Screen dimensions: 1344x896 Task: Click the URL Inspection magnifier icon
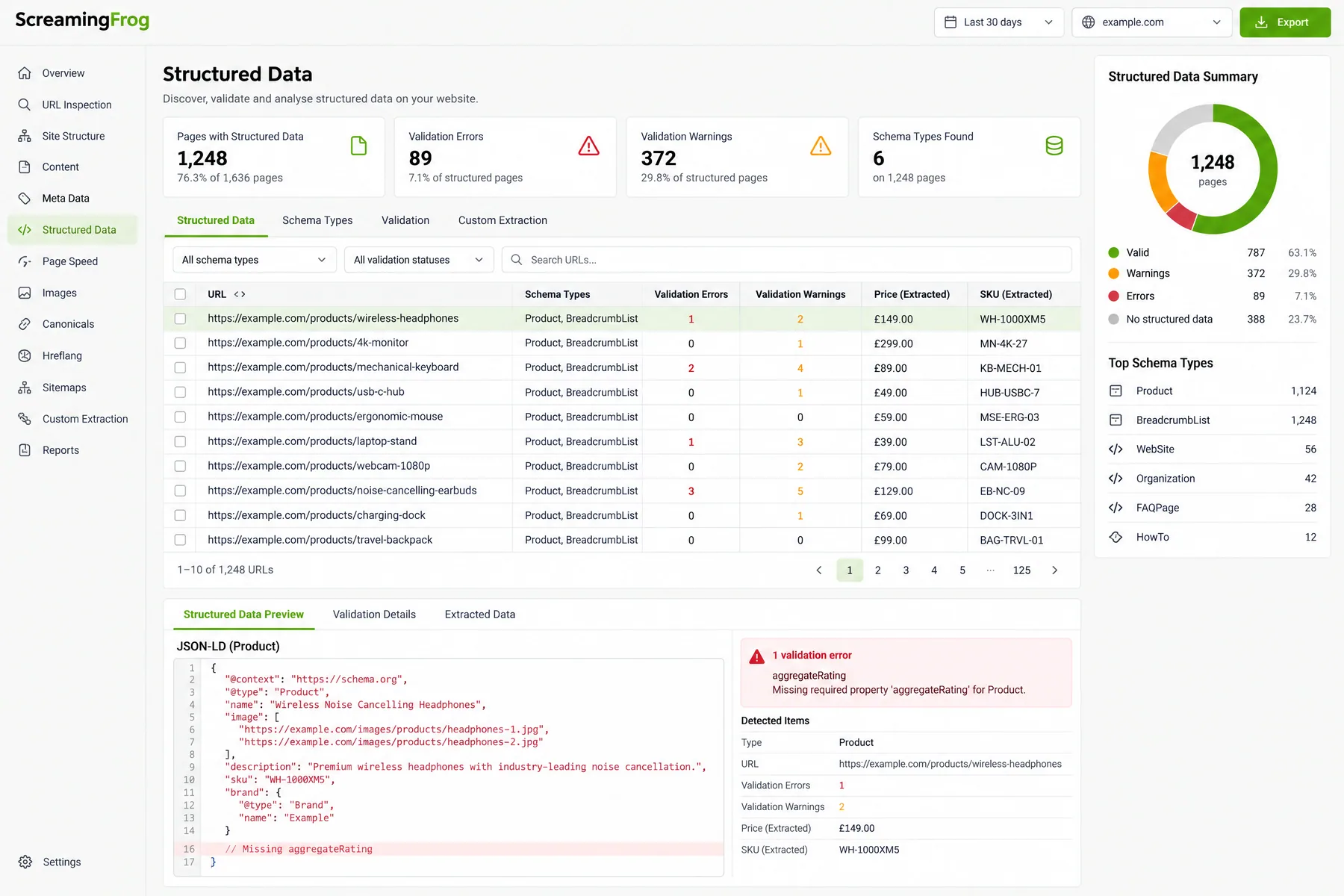pos(25,105)
